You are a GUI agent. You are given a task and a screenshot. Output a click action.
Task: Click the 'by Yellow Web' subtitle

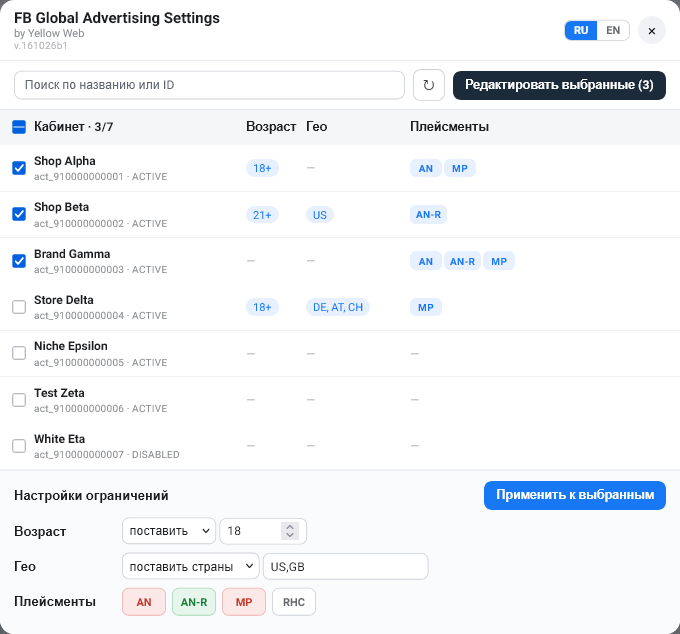tap(49, 33)
